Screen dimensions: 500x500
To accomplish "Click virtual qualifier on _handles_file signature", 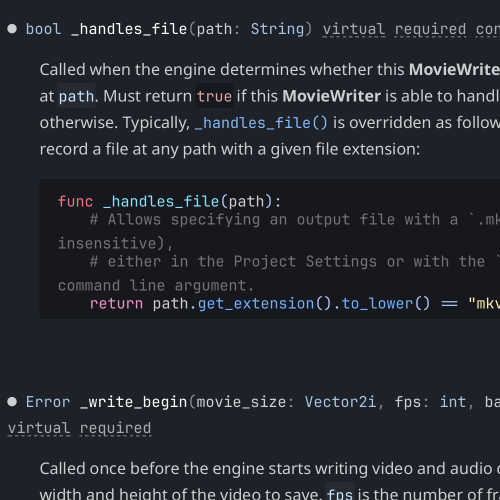I will [x=354, y=30].
